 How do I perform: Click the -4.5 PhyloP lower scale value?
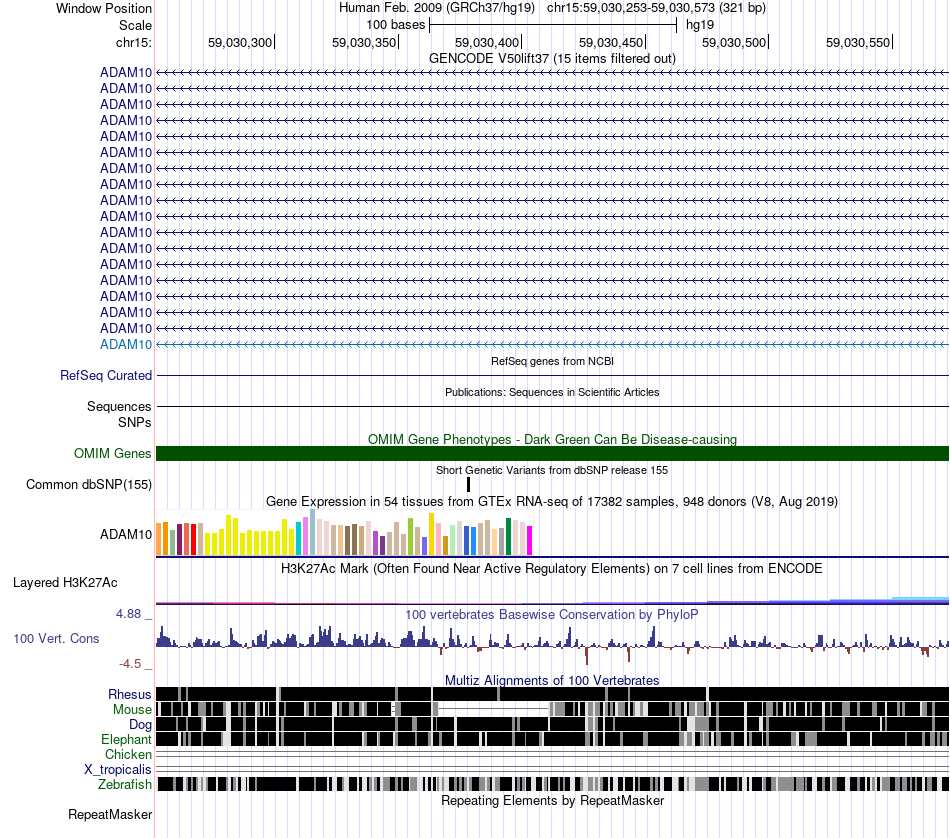click(130, 664)
